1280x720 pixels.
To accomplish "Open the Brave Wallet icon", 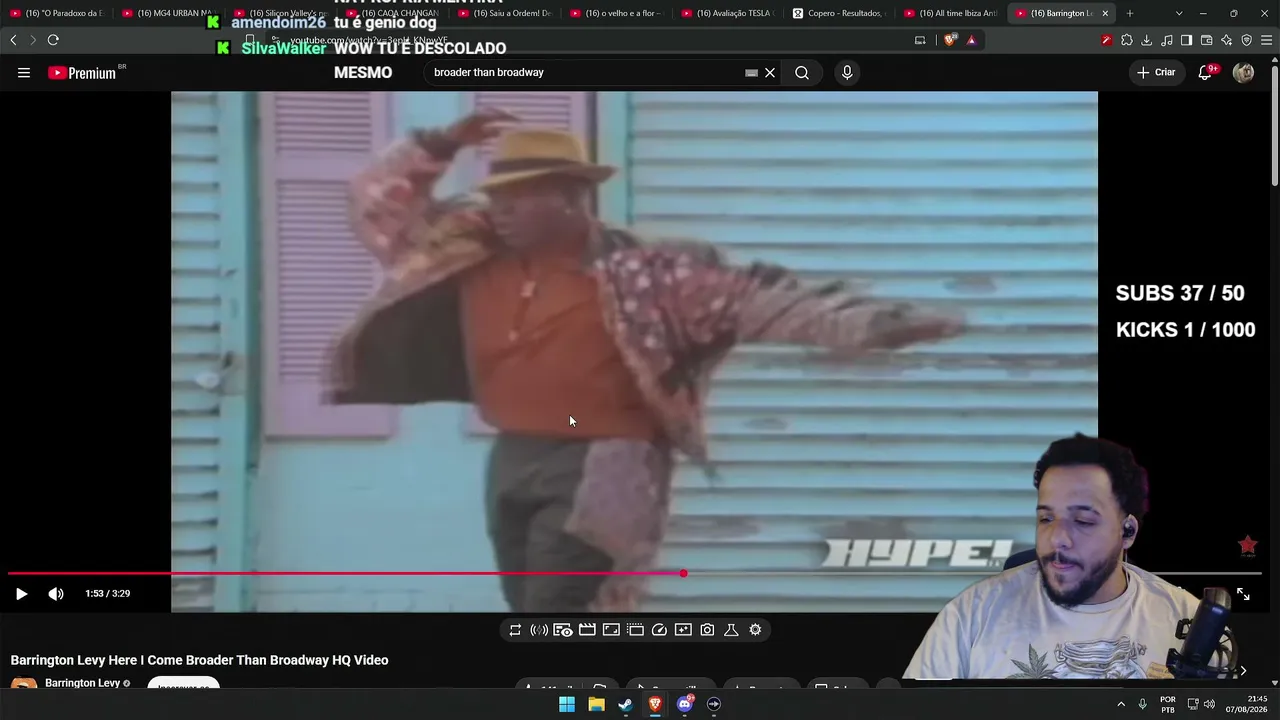I will (x=1206, y=40).
